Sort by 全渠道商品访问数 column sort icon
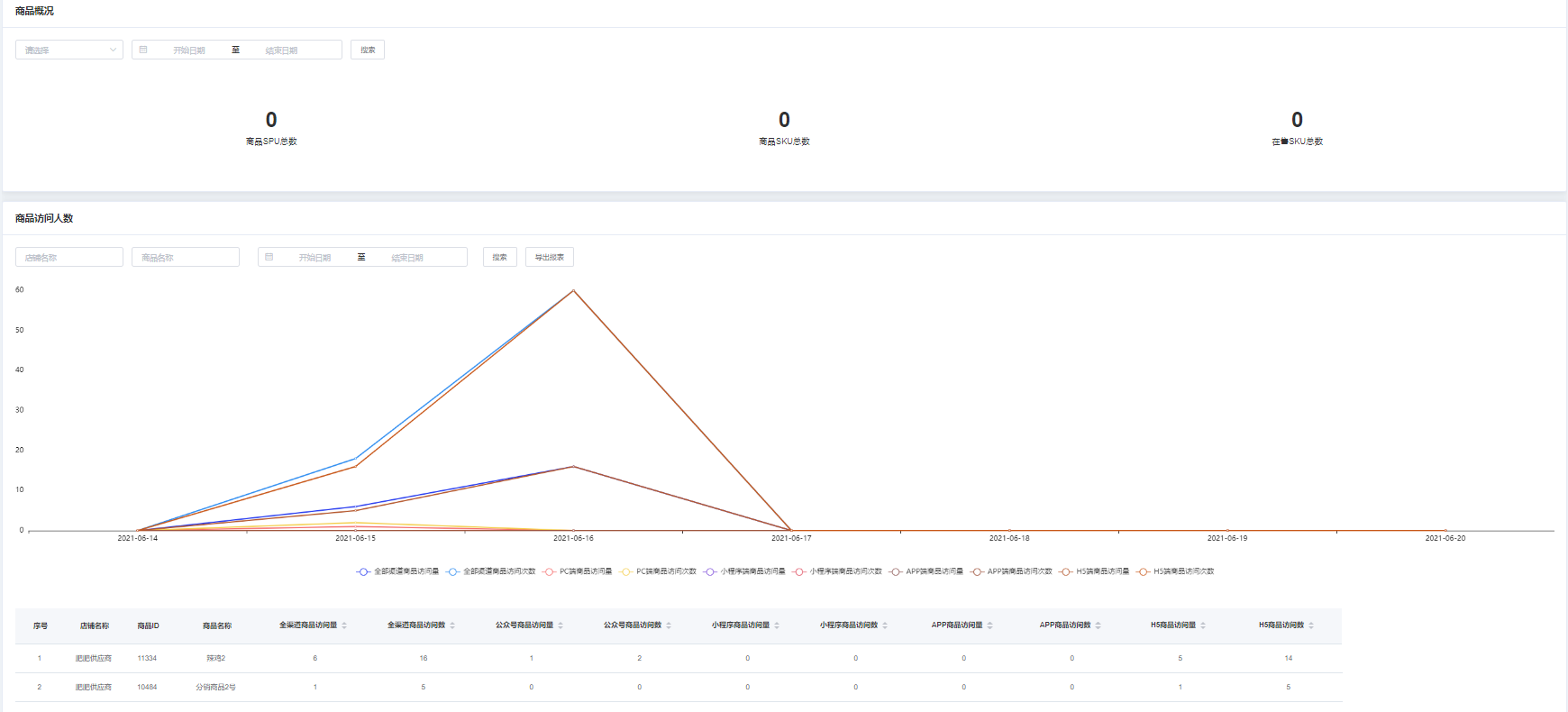 [452, 625]
